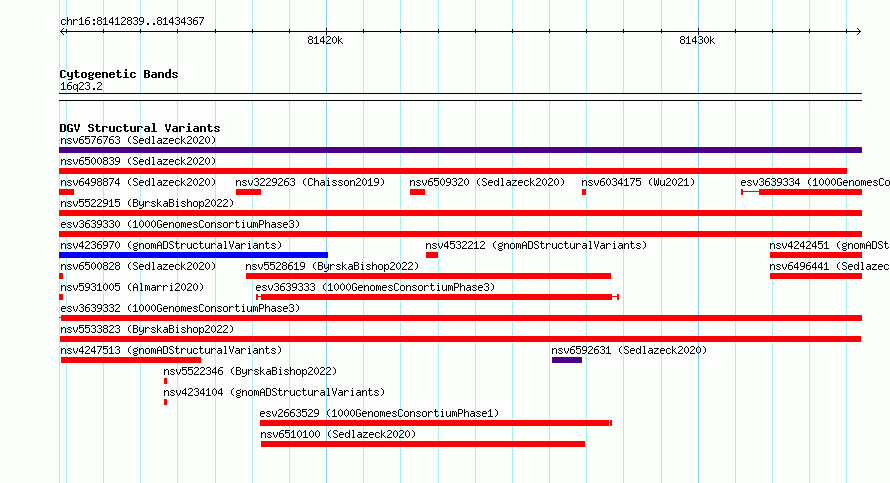Screen dimensions: 890x483
Task: Click the tiny nsv6034175 variant marker
Action: (583, 192)
